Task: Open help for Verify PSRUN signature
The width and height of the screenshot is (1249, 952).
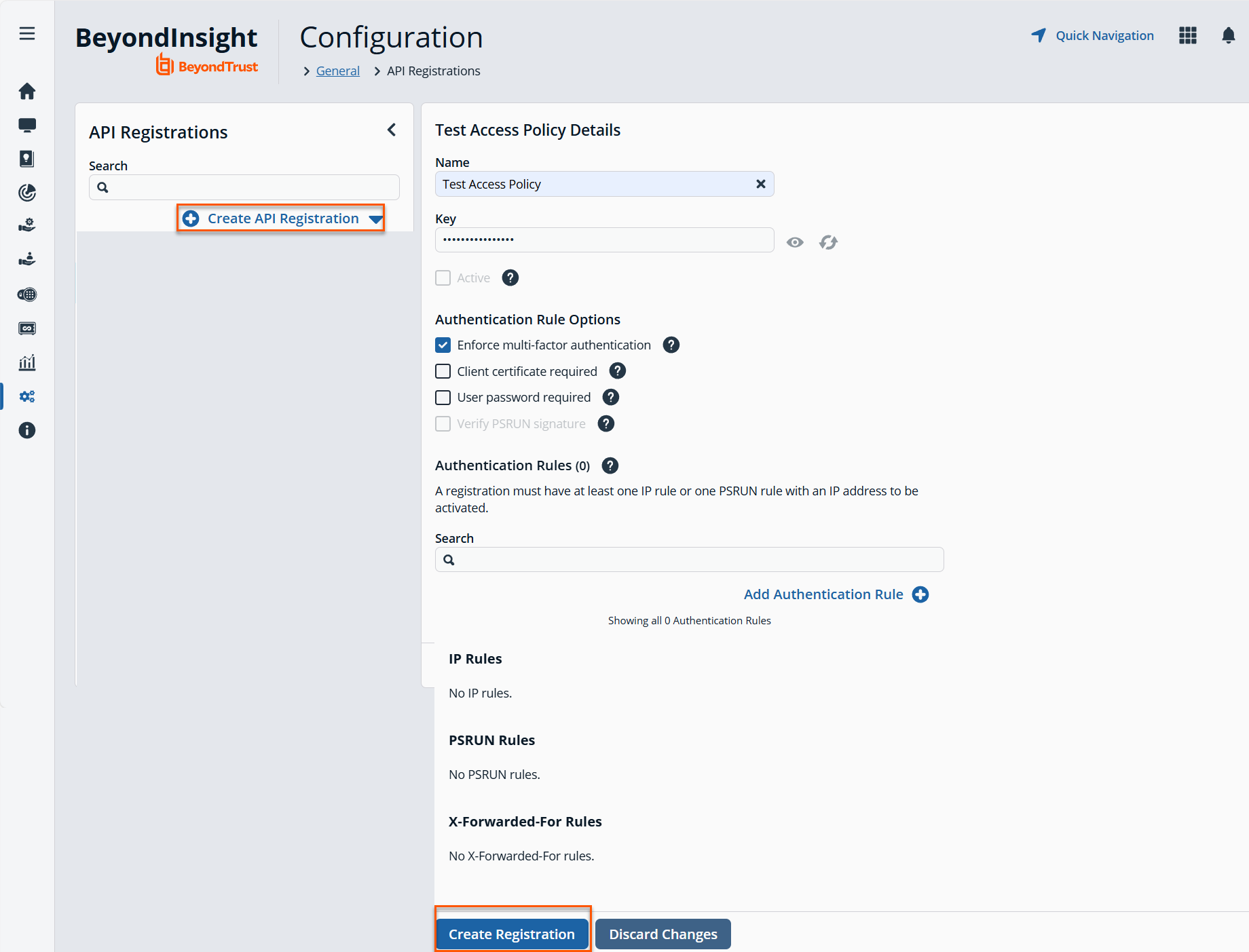Action: pos(606,423)
